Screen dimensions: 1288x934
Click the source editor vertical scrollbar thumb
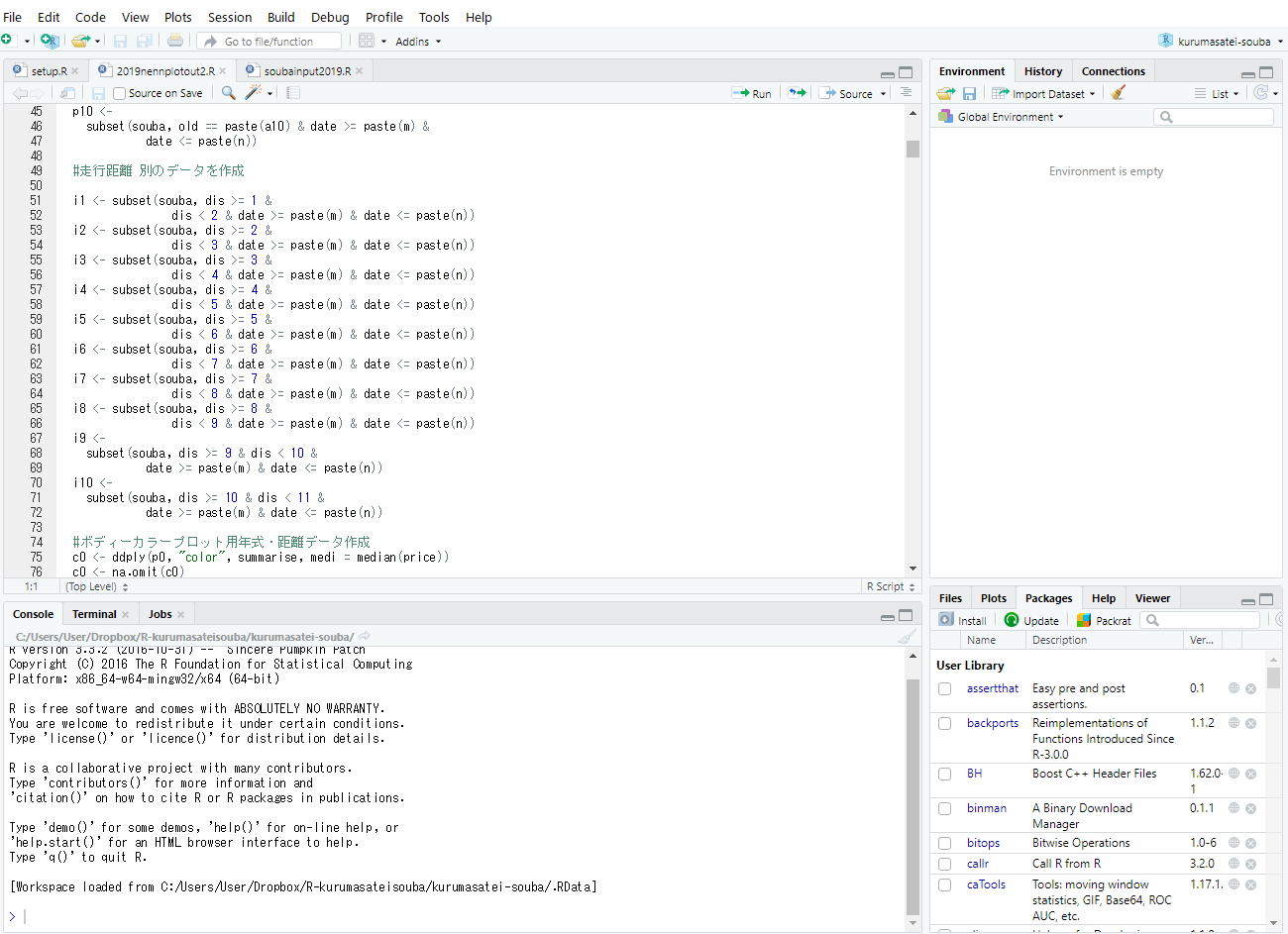[912, 149]
